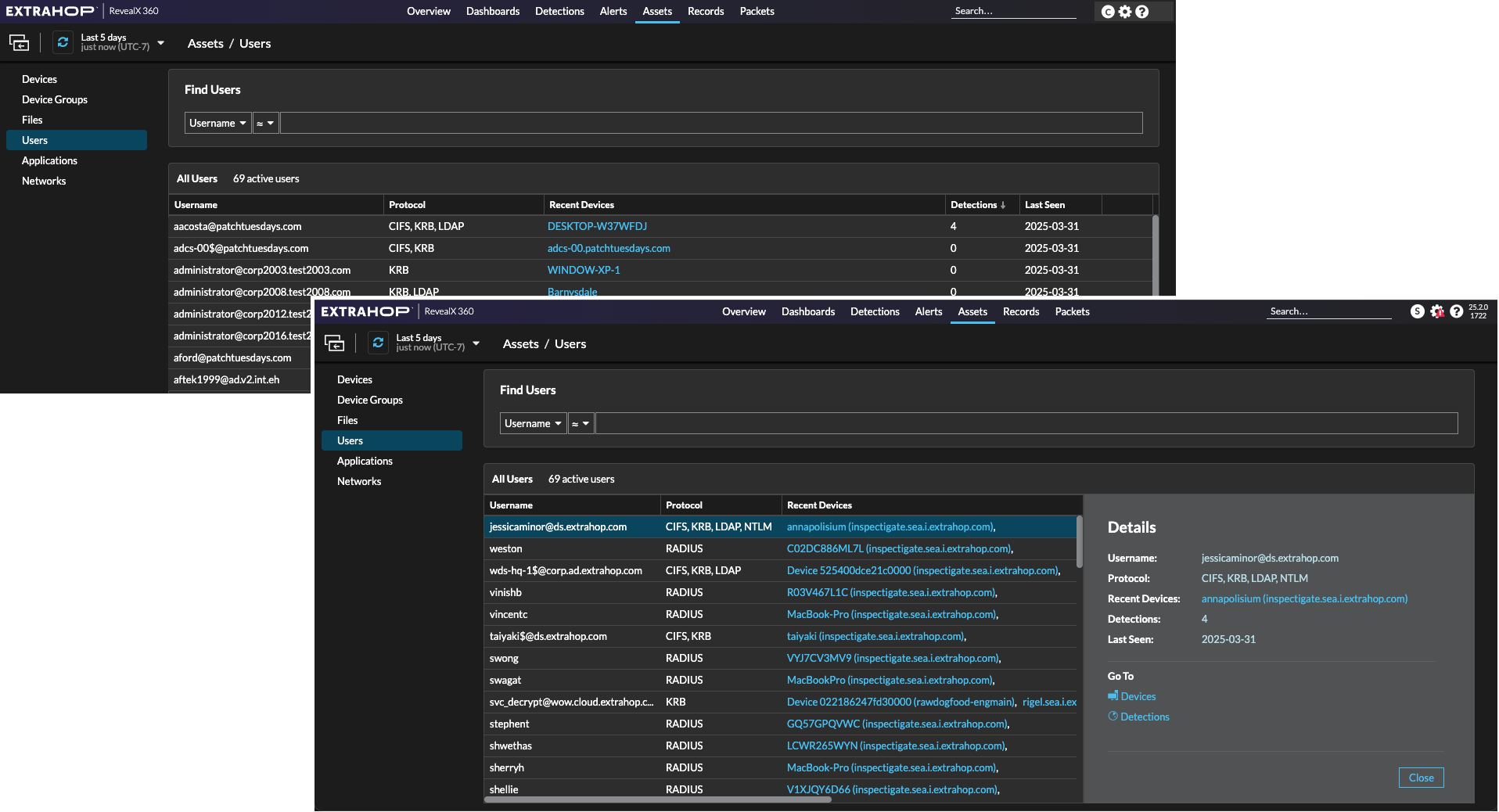Click the refresh time interval icon in the front window

click(378, 343)
